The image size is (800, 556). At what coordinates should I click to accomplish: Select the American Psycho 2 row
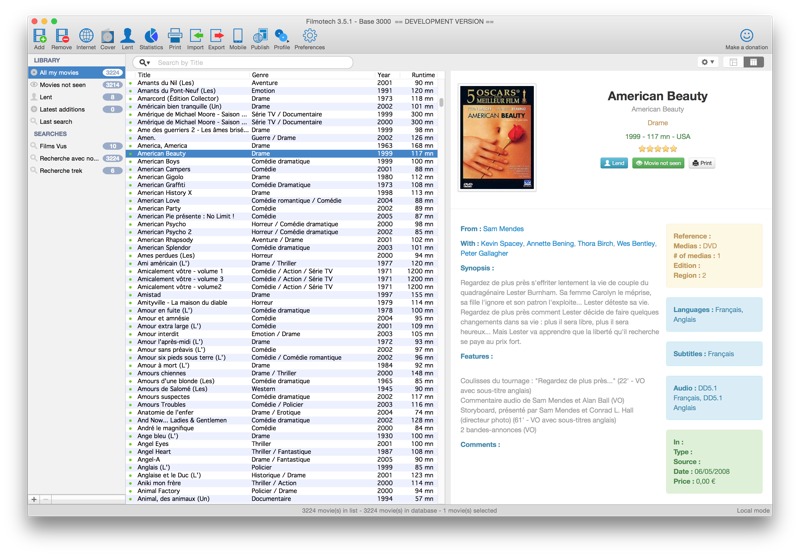282,232
